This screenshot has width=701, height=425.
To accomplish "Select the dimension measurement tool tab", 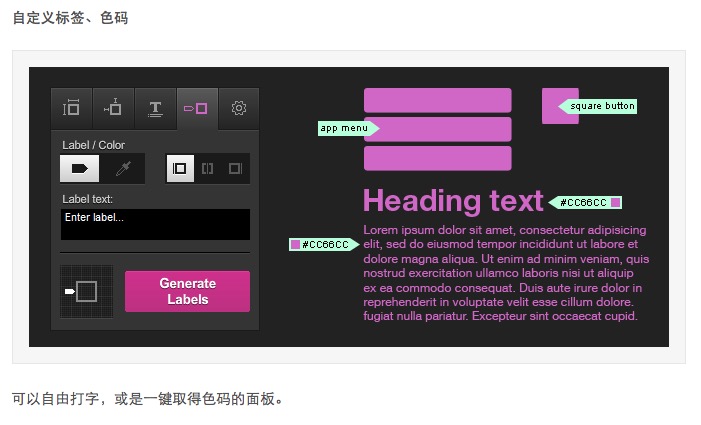I will click(x=72, y=109).
